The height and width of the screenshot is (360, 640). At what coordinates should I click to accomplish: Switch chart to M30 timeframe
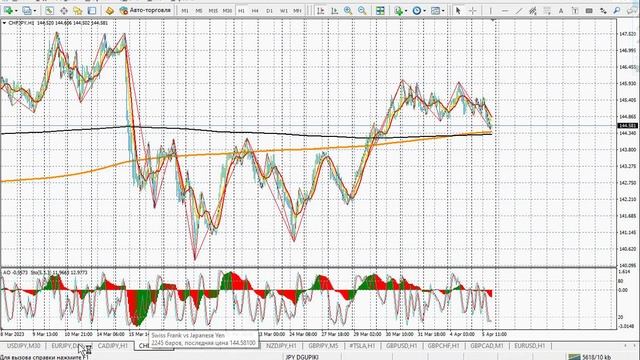(x=227, y=11)
